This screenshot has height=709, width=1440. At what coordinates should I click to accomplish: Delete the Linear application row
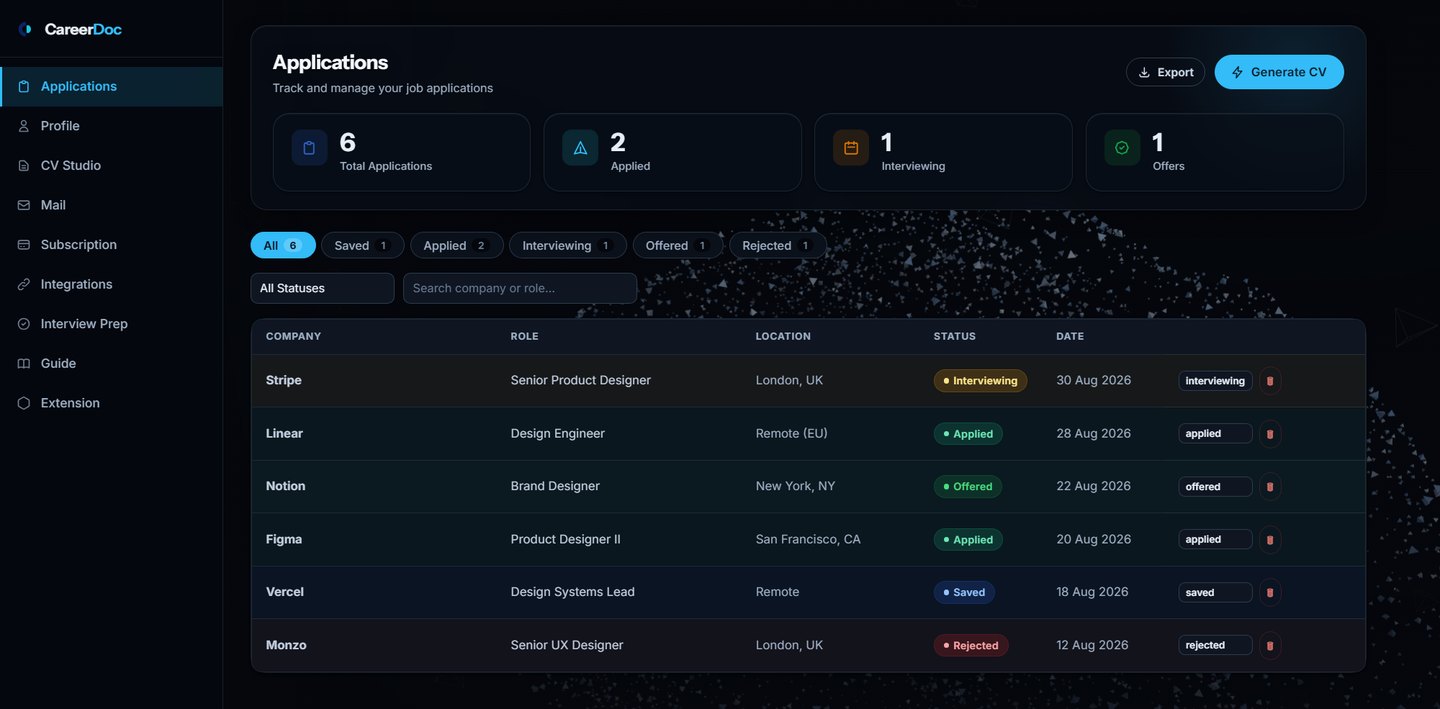tap(1270, 434)
